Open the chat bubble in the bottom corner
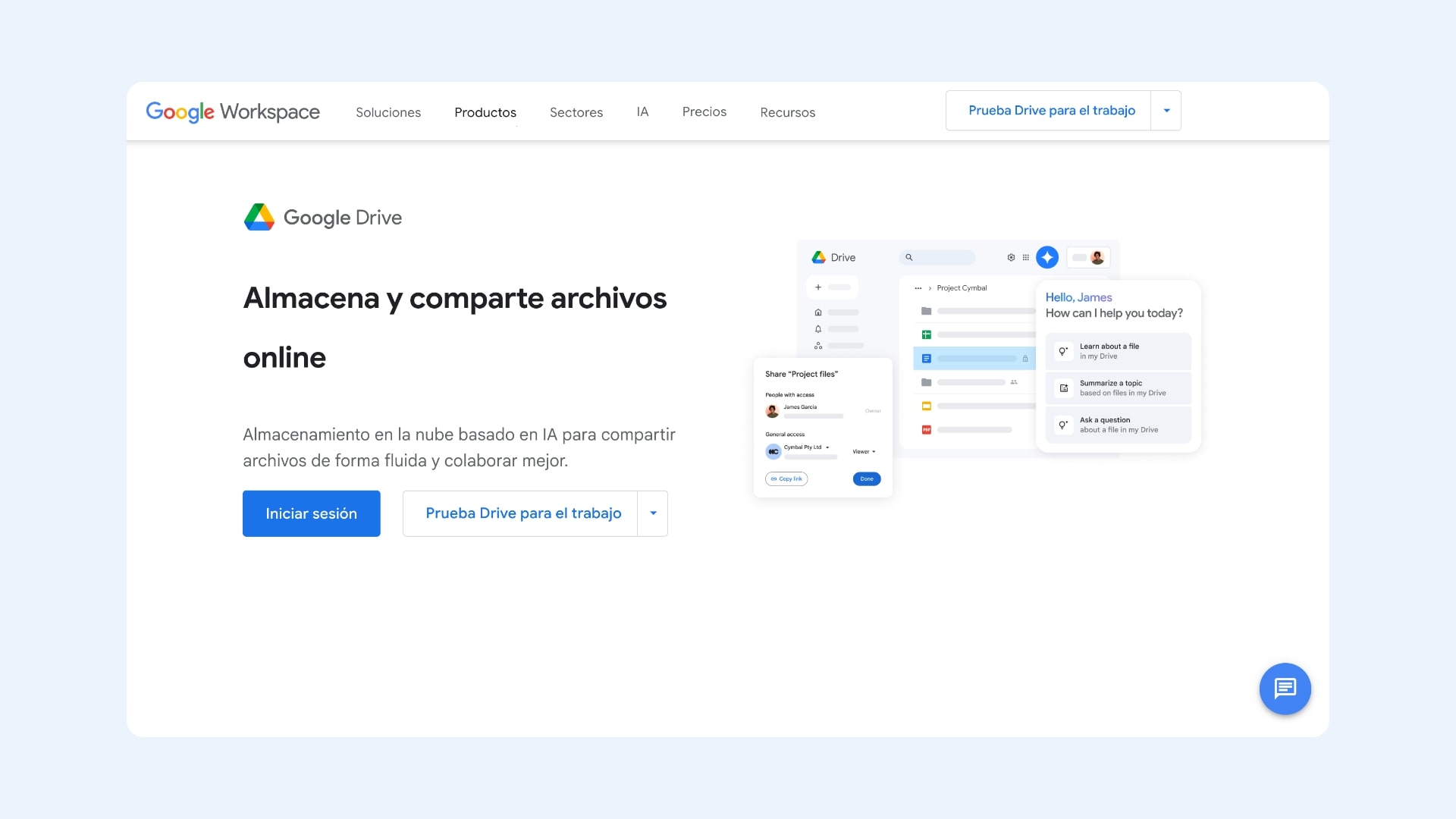 tap(1285, 689)
